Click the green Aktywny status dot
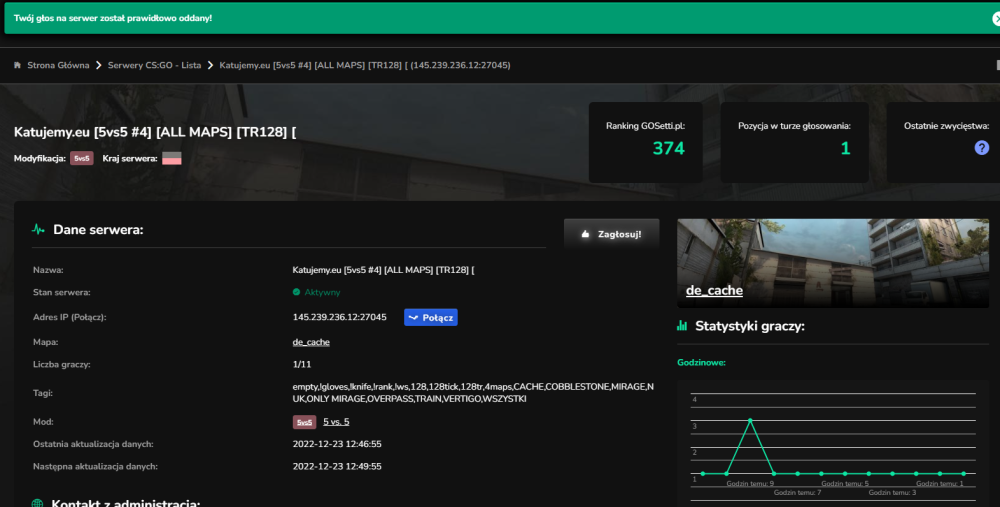1000x507 pixels. pos(296,292)
